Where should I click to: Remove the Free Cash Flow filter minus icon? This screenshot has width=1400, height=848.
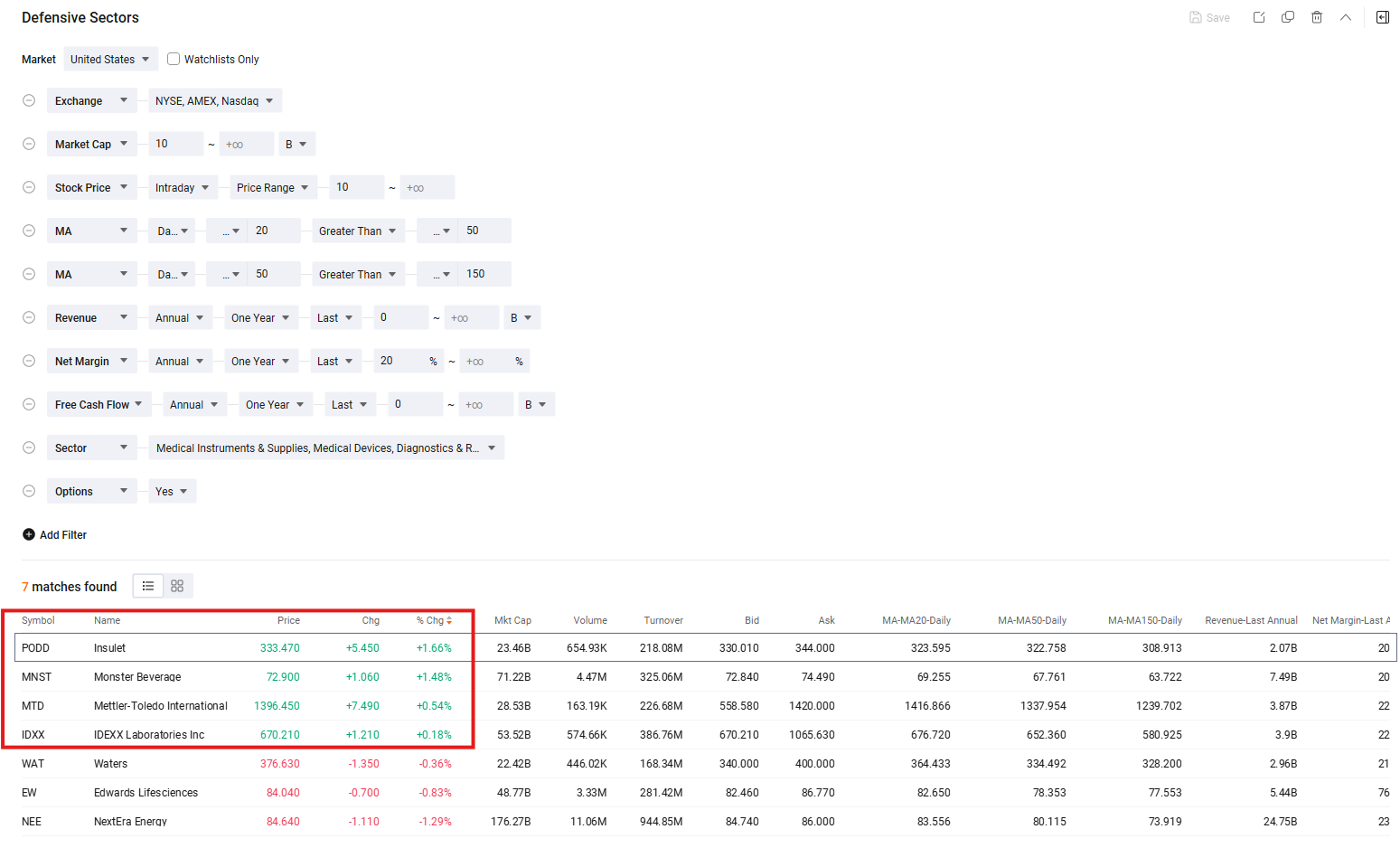click(x=29, y=404)
